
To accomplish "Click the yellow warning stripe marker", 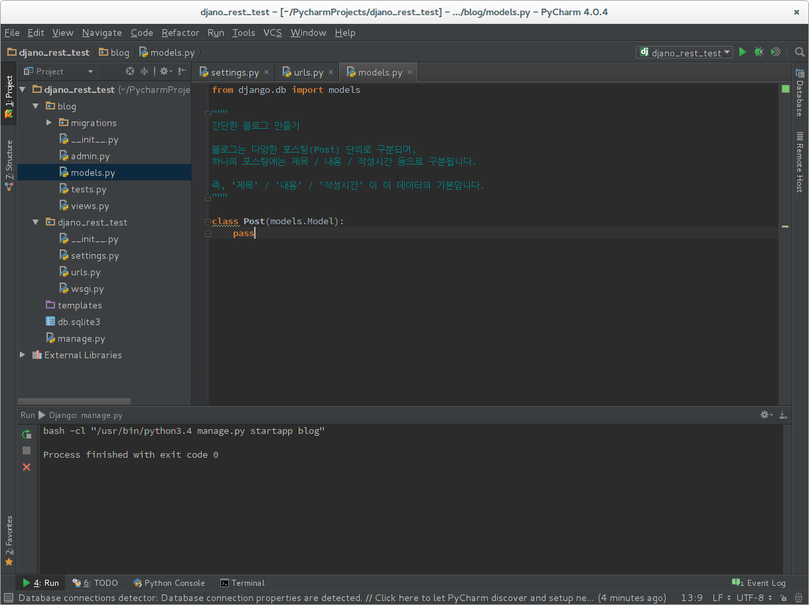I will pyautogui.click(x=785, y=226).
